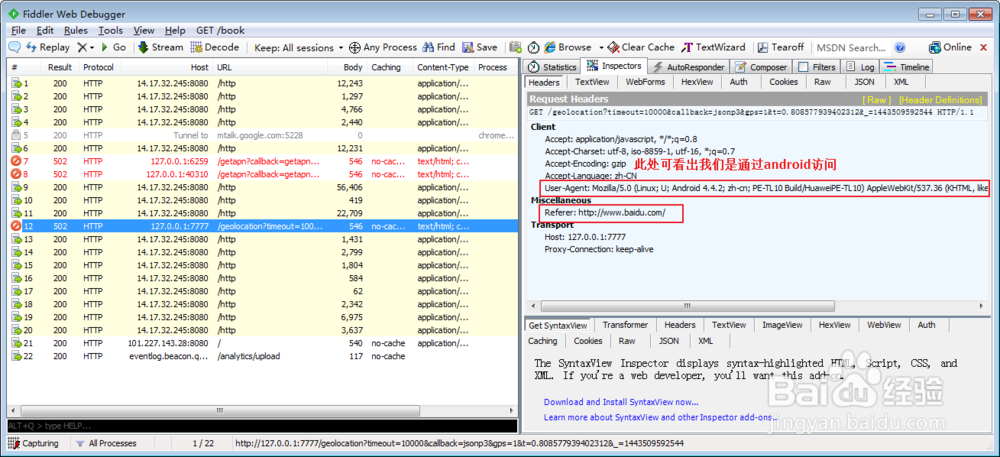
Task: Toggle the Decode button
Action: [215, 47]
